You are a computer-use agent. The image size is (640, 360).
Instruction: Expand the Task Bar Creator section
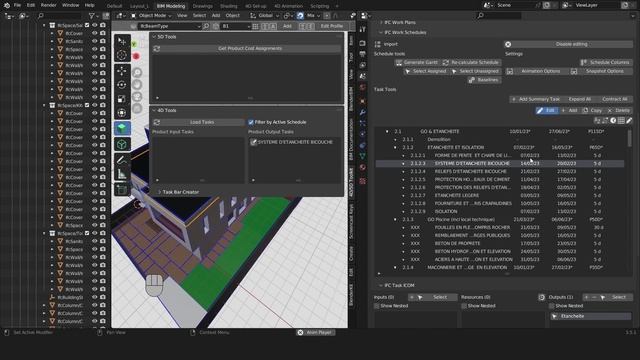160,192
